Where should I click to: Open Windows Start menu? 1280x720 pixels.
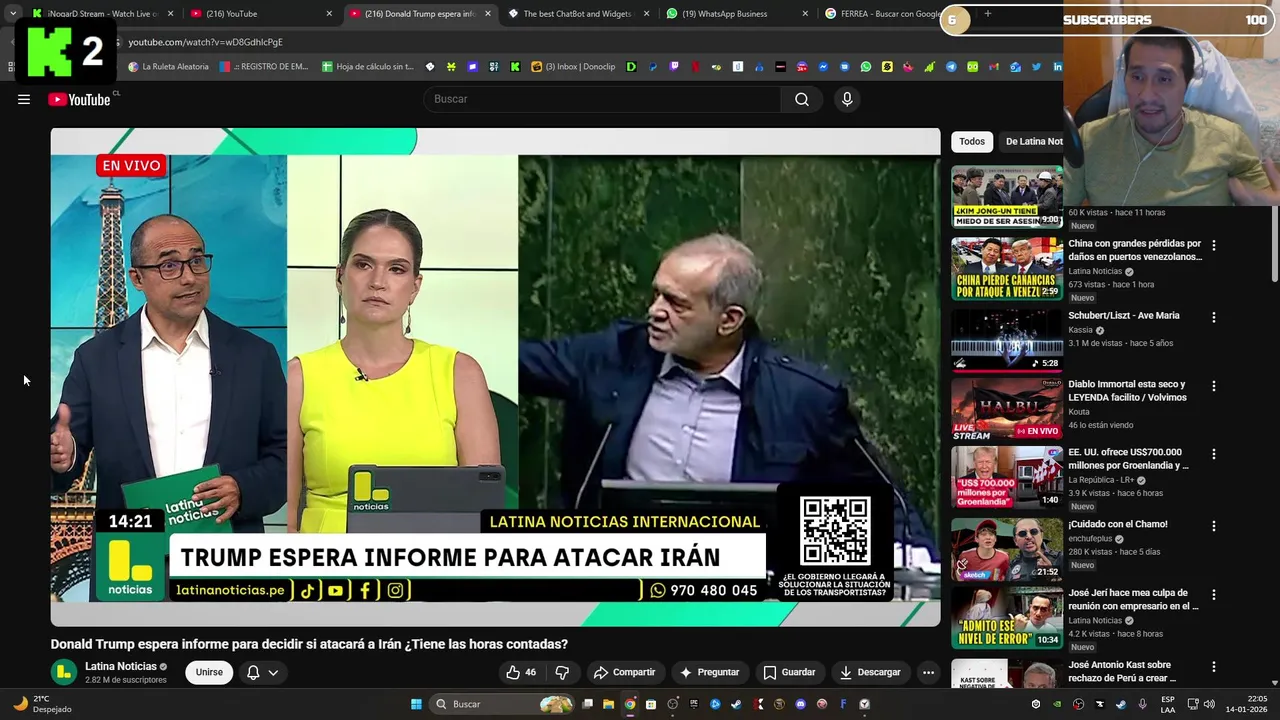[416, 704]
